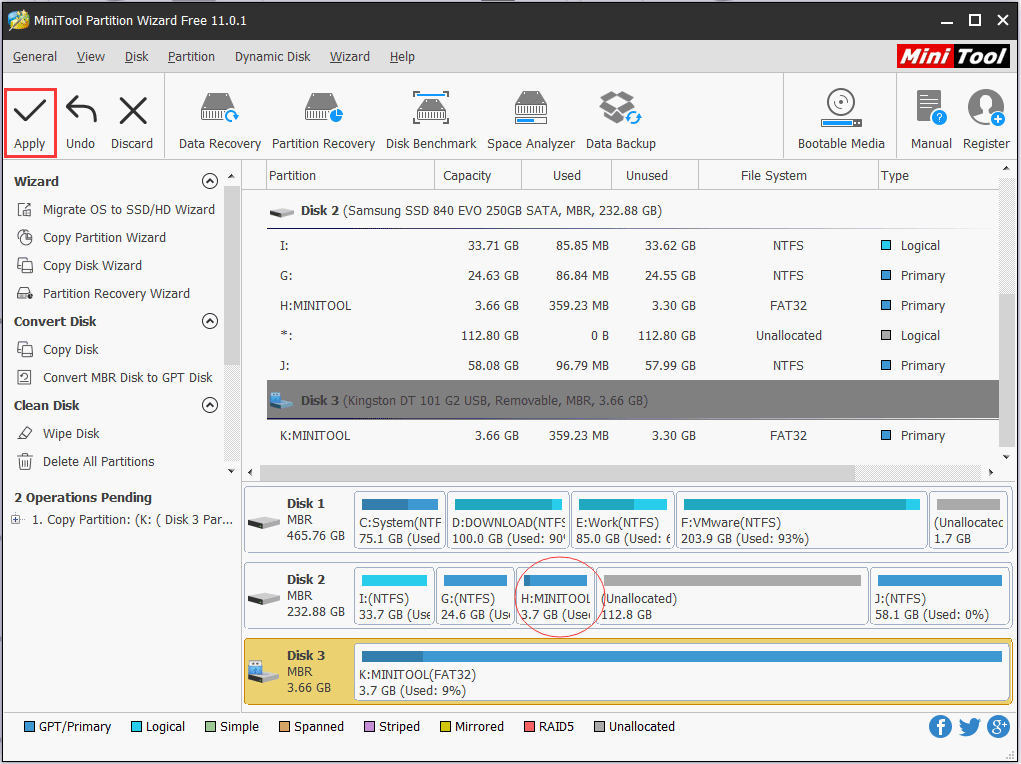Image resolution: width=1021 pixels, height=764 pixels.
Task: Select the I: partition row
Action: point(632,246)
